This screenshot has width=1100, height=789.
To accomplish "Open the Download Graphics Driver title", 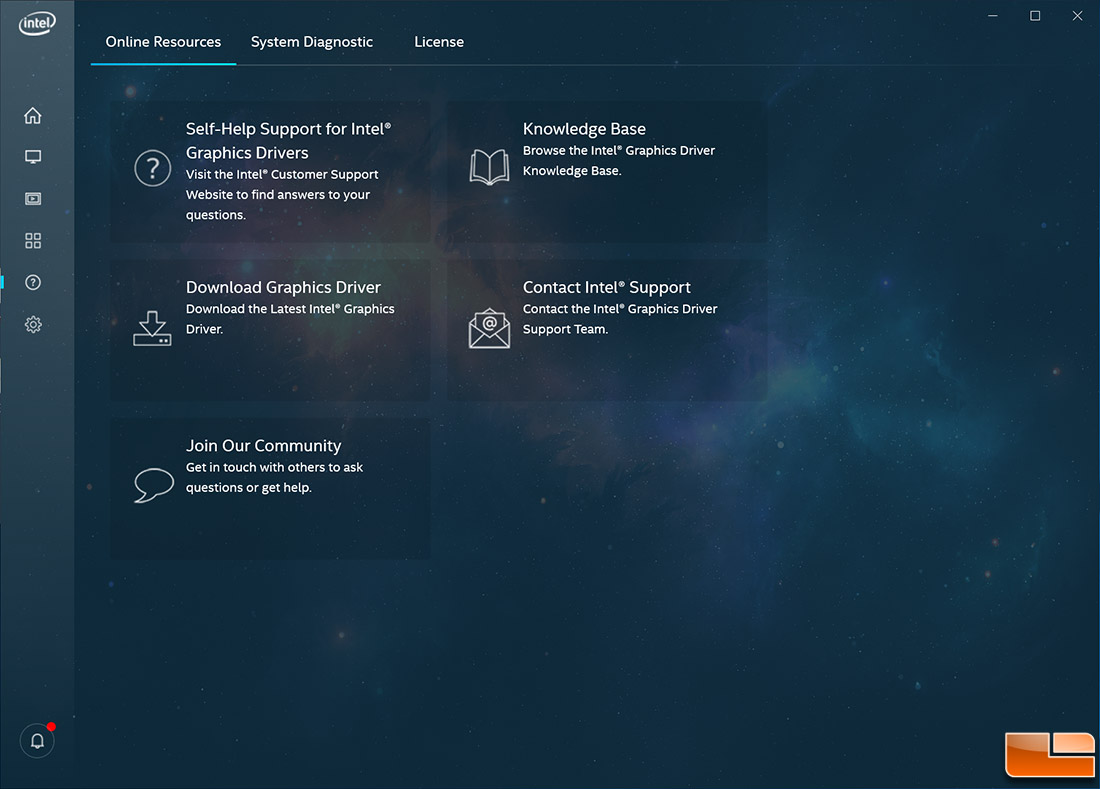I will click(x=283, y=288).
